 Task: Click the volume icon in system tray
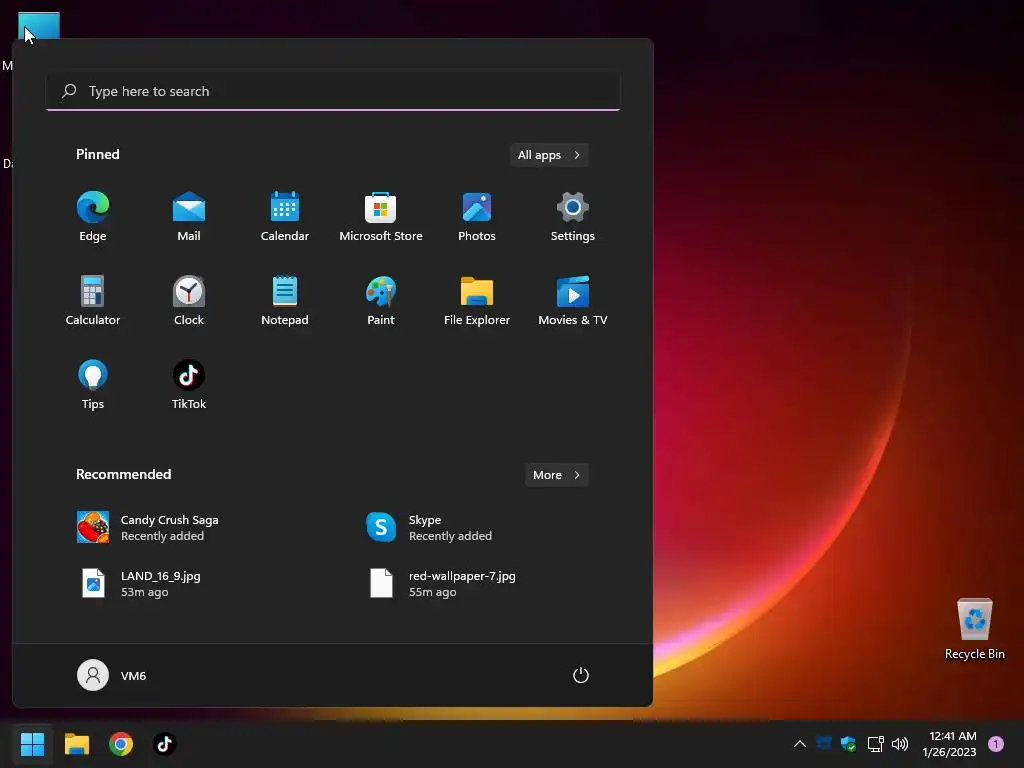tap(900, 744)
